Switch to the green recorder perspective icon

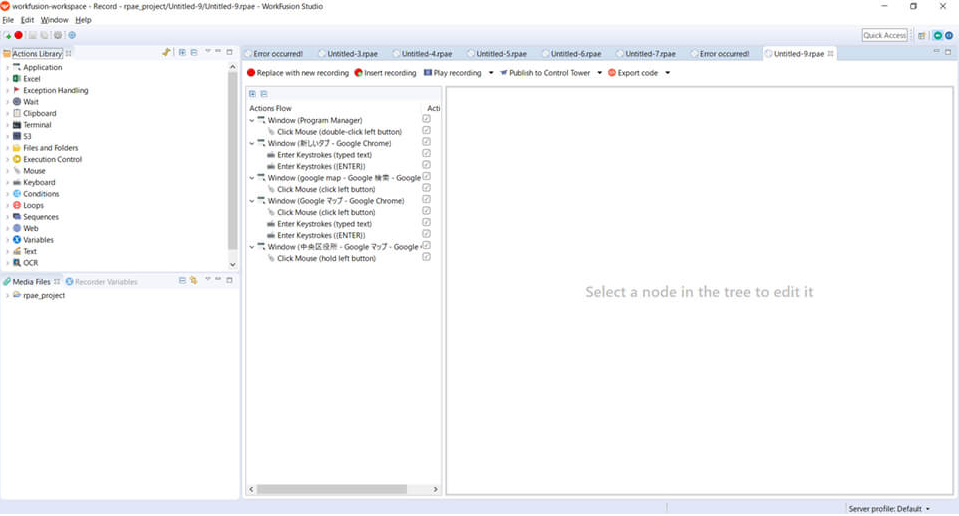938,35
